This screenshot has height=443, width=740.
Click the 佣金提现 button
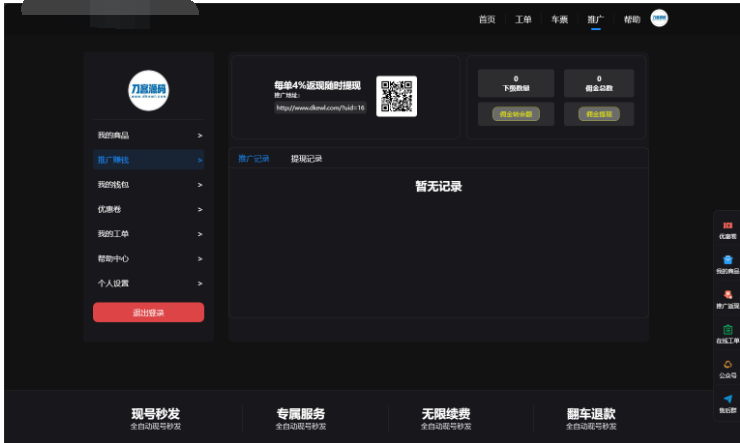pyautogui.click(x=599, y=114)
